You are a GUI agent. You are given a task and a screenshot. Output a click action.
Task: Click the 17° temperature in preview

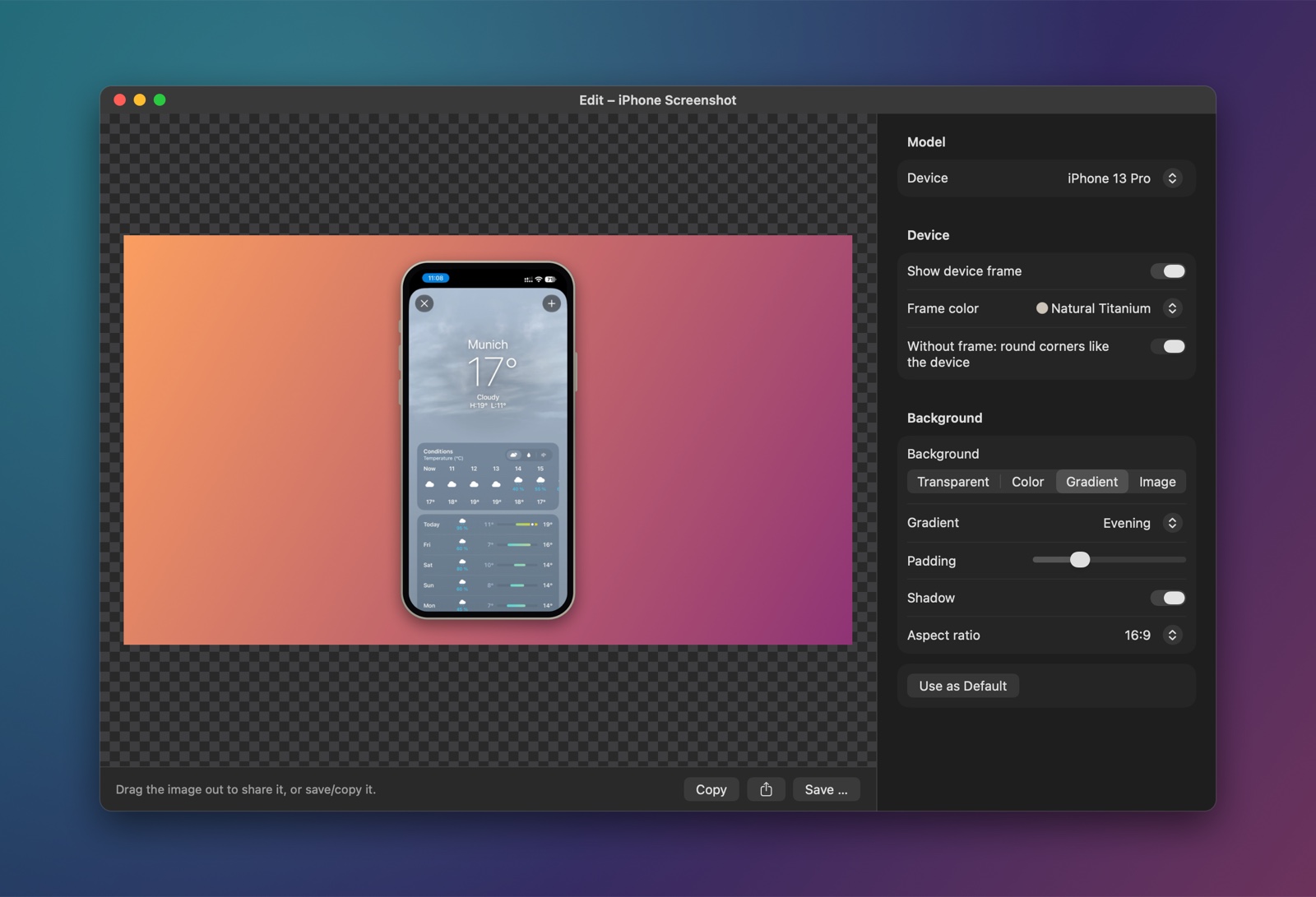coord(492,372)
